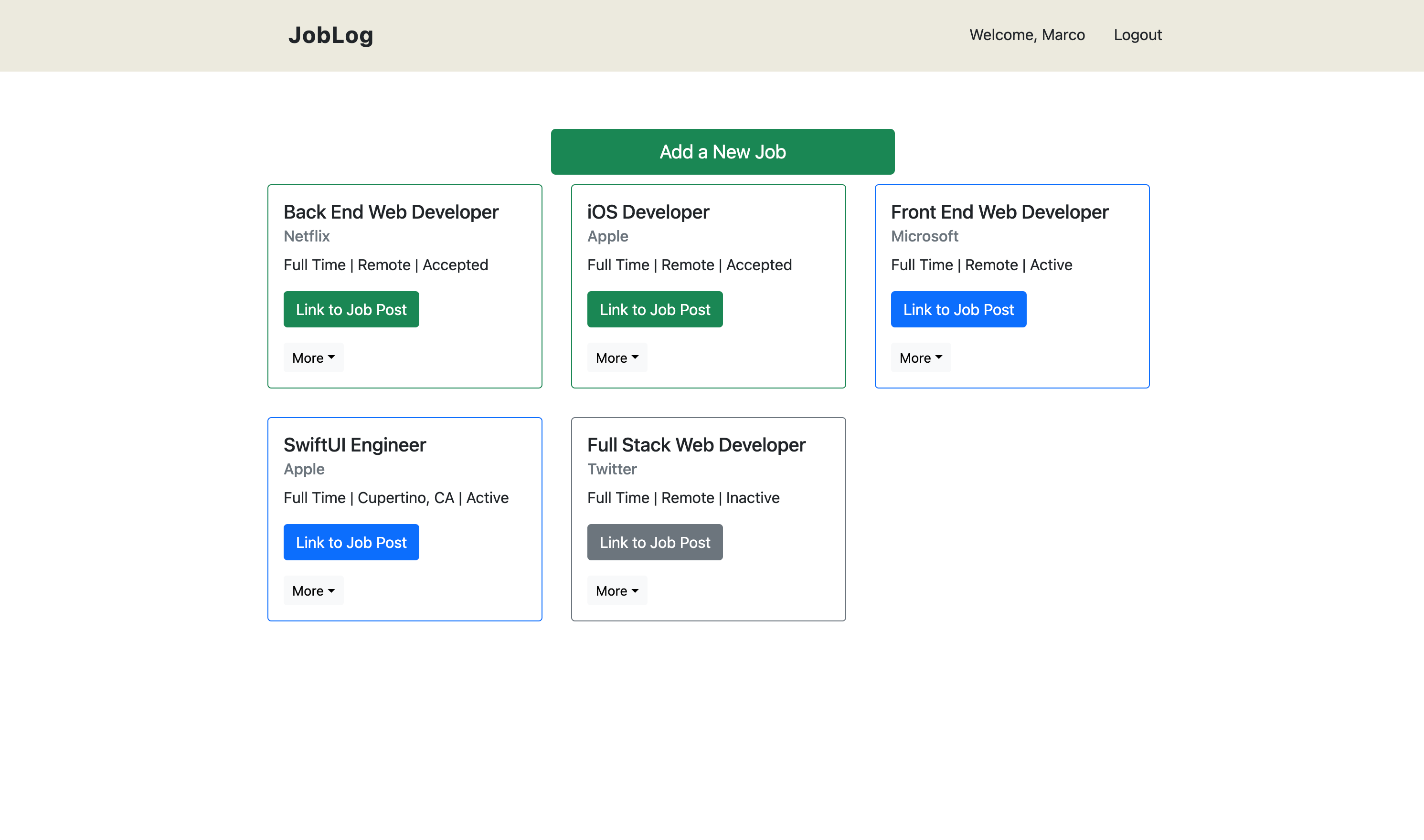Click Add a New Job

(x=723, y=151)
